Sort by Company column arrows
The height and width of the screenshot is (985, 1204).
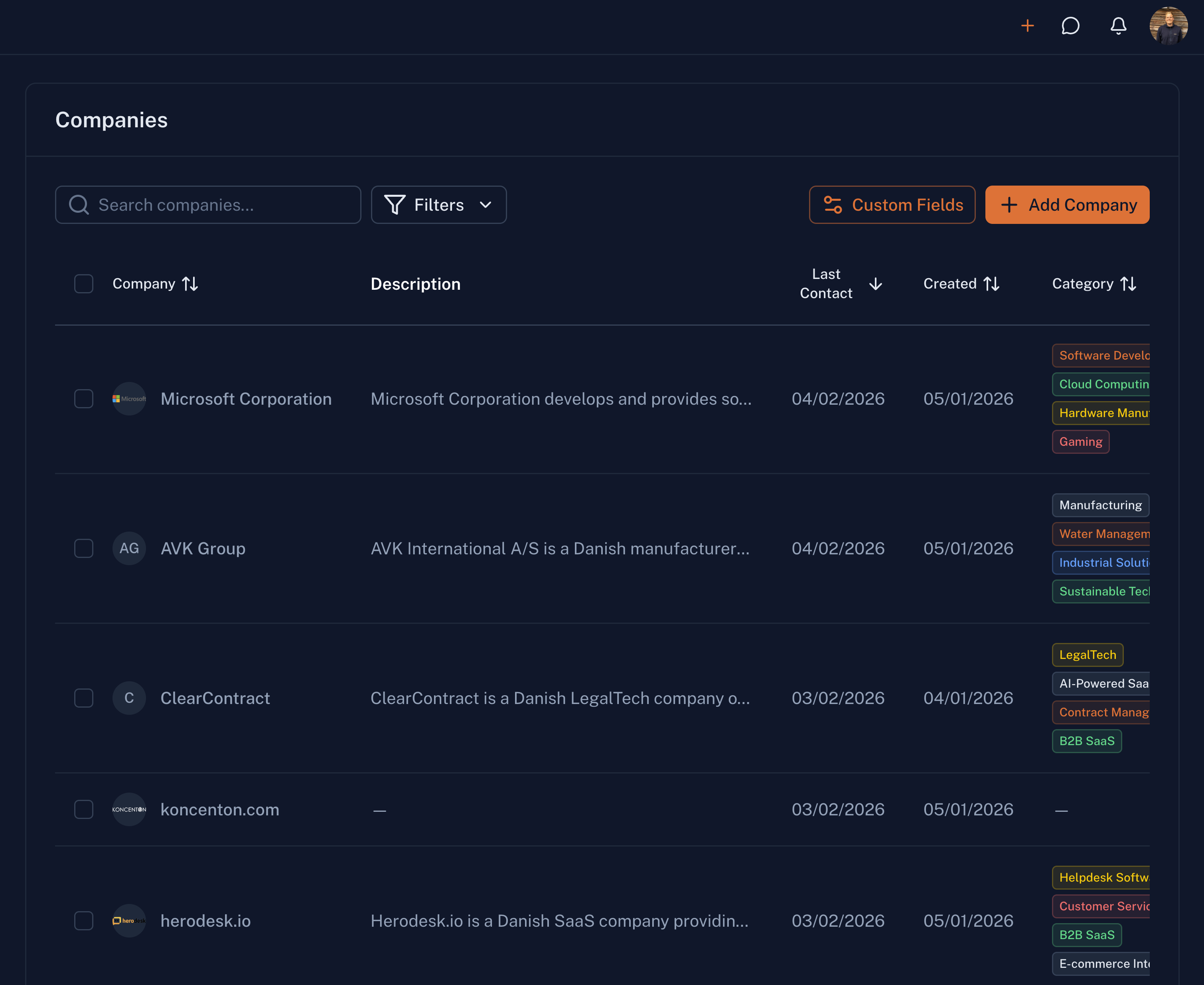(190, 284)
